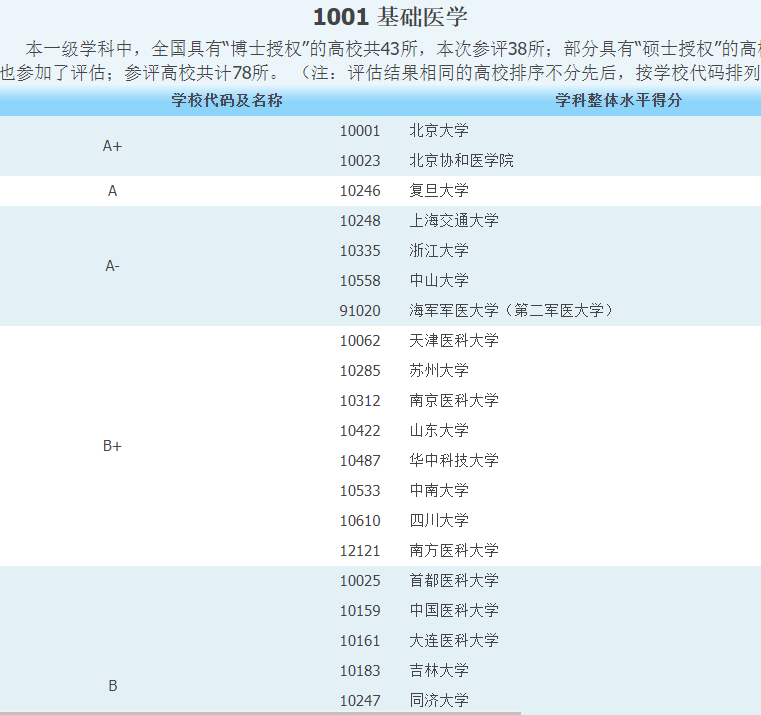
Task: Click the 天津医科大学 school name
Action: point(453,341)
